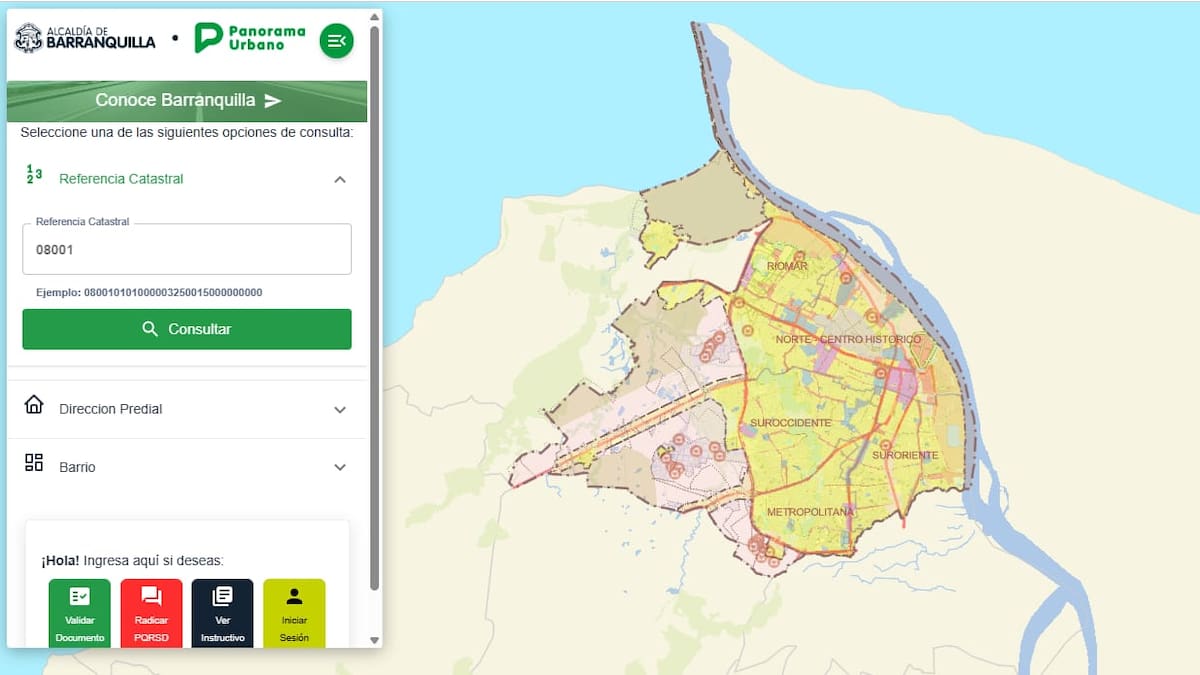Click the Alcaldía de Barranquilla logo

click(85, 38)
